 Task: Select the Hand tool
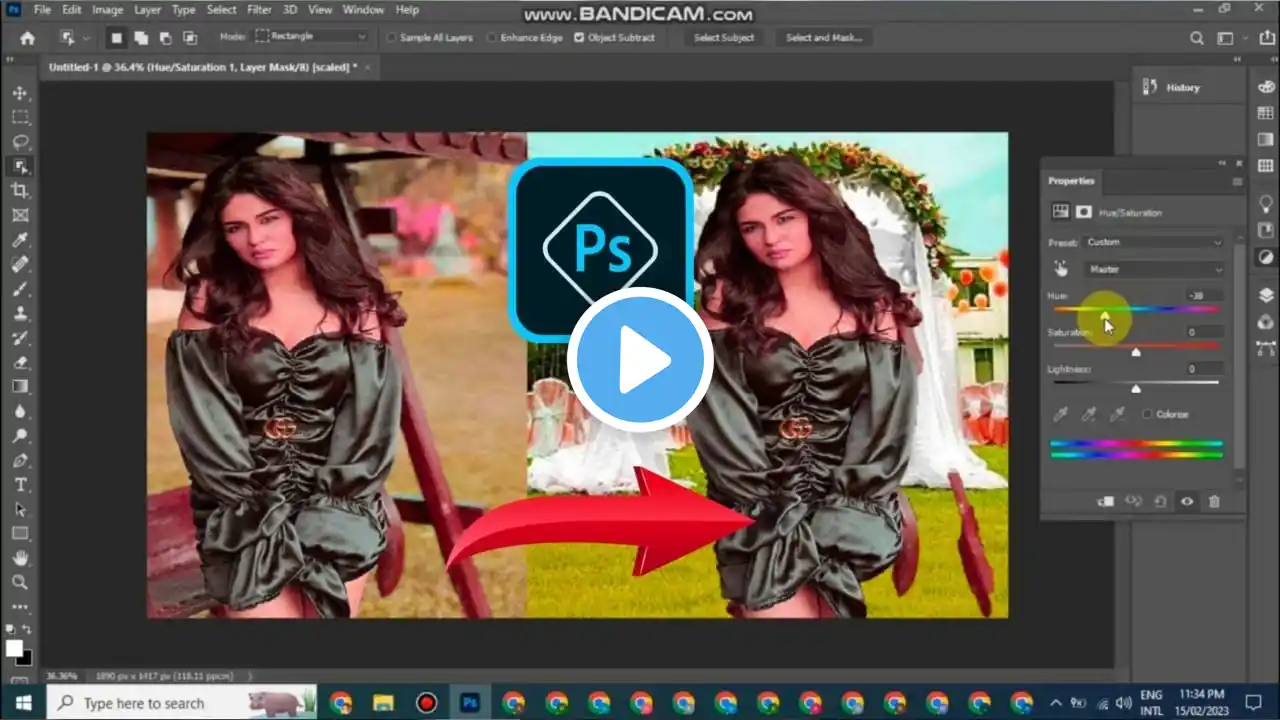[x=20, y=558]
